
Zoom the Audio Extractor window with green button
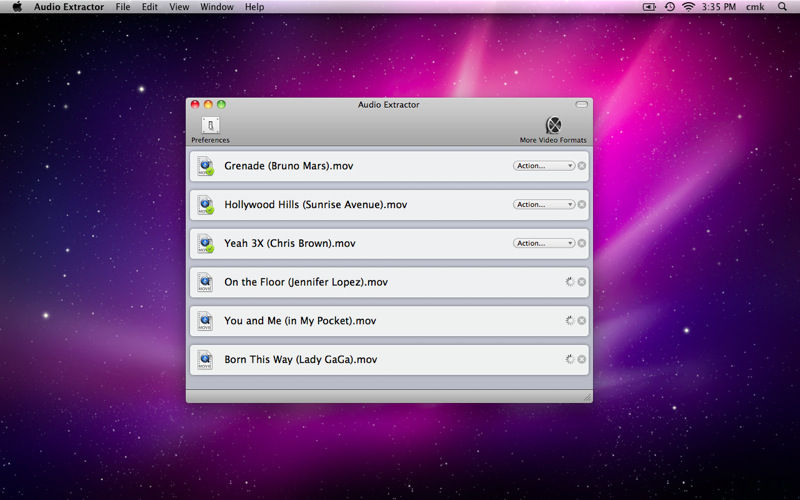coord(221,105)
